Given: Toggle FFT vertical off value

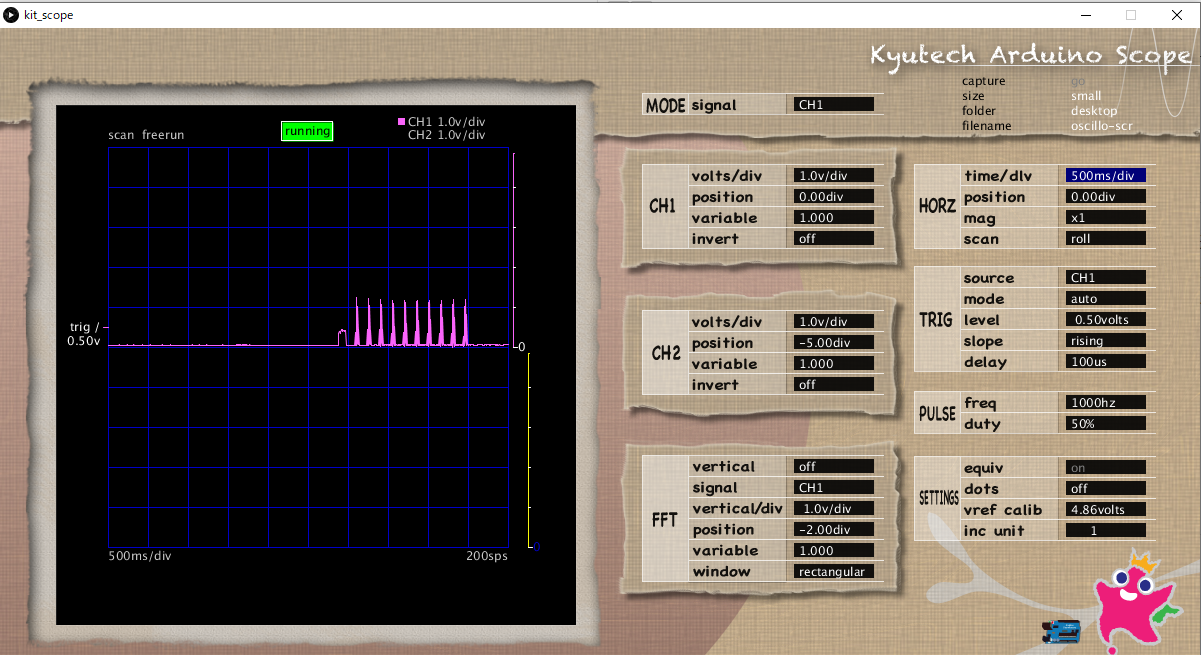Looking at the screenshot, I should click(x=834, y=467).
